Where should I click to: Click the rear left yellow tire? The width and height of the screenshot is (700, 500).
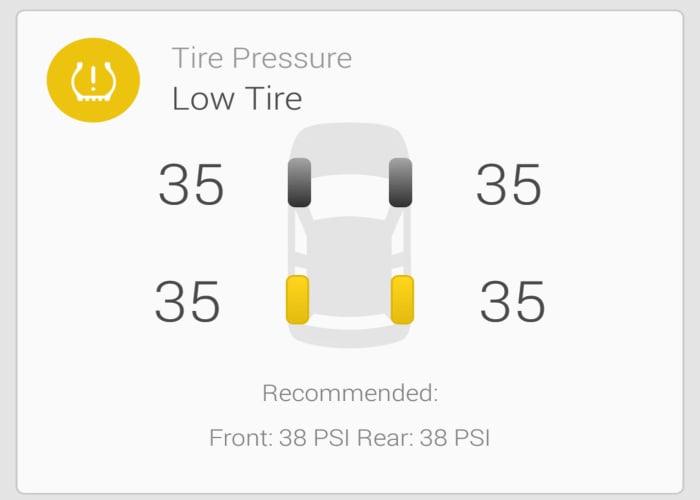pyautogui.click(x=297, y=300)
